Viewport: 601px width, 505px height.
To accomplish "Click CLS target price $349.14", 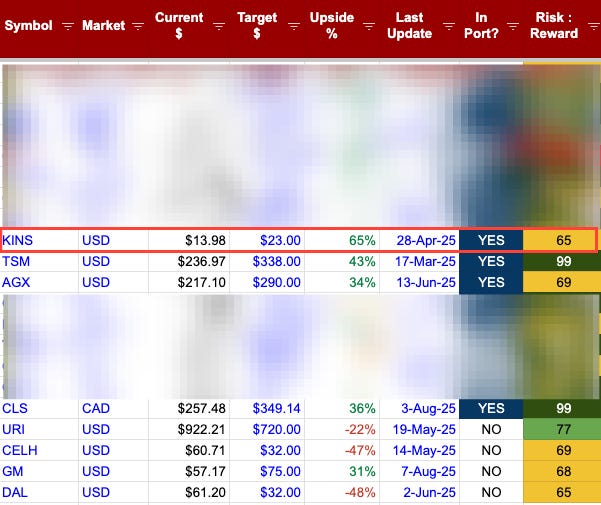I will (267, 408).
